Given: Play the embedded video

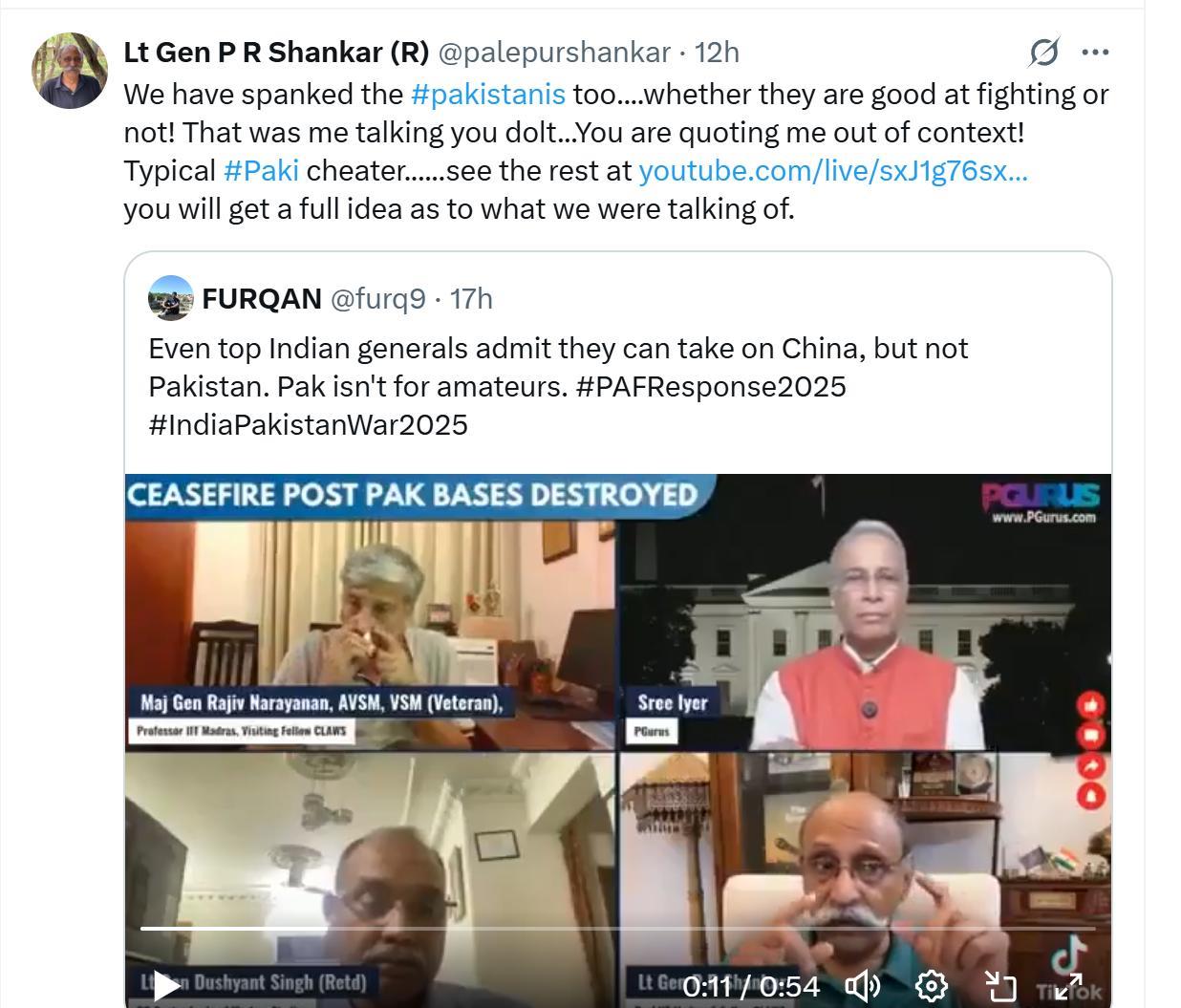Looking at the screenshot, I should [167, 985].
